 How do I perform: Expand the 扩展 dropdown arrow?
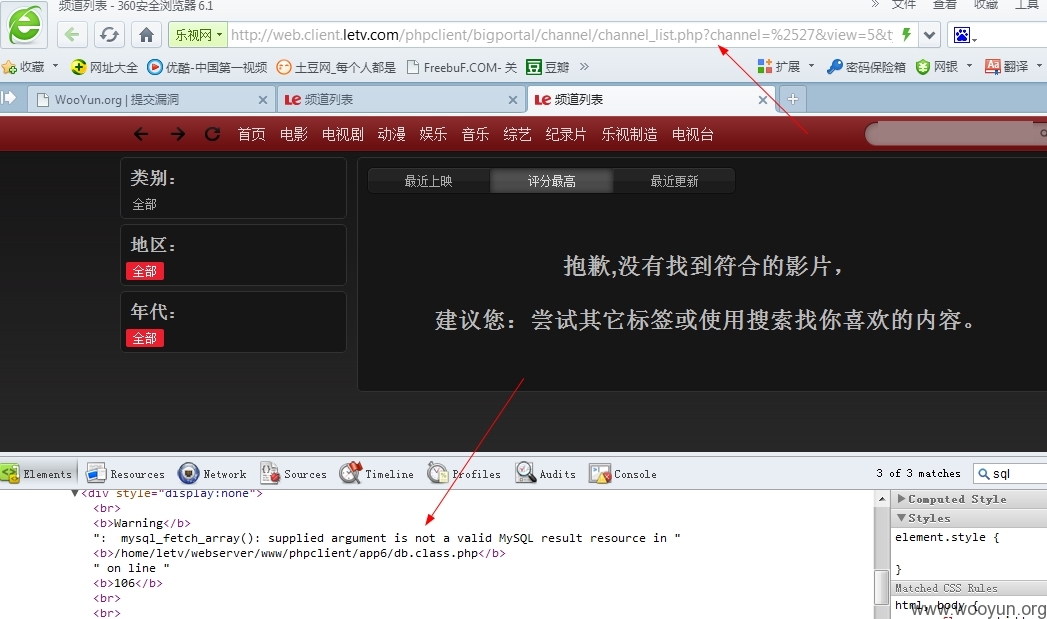point(811,66)
